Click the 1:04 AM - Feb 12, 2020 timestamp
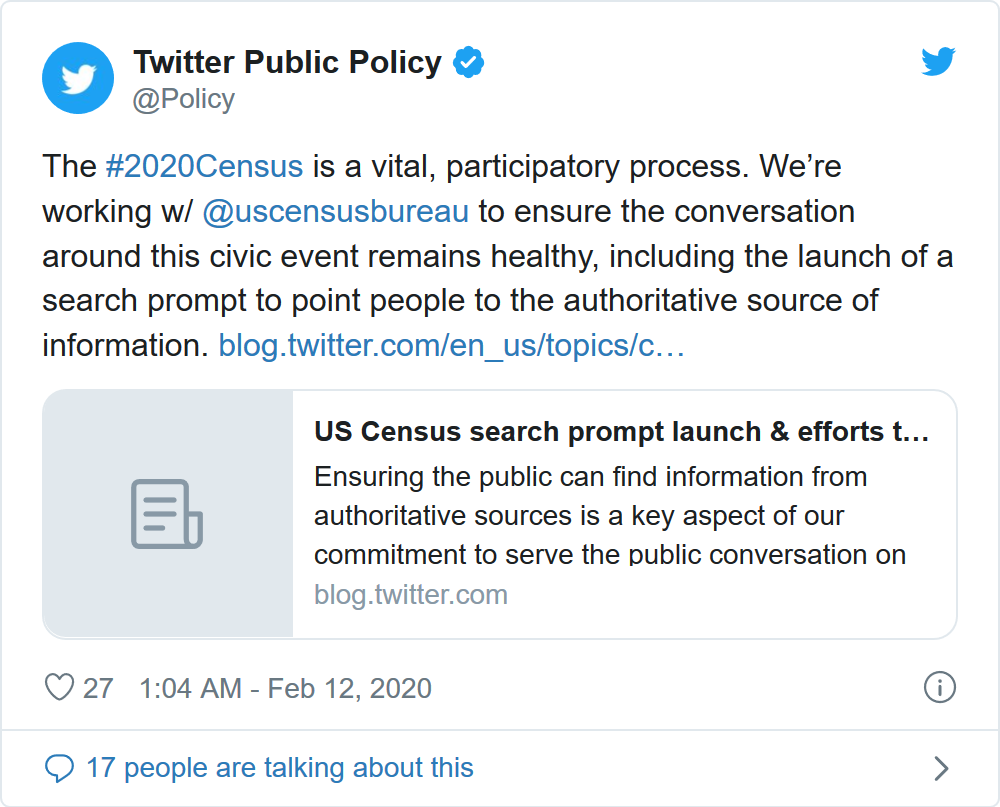This screenshot has height=807, width=1000. tap(285, 688)
